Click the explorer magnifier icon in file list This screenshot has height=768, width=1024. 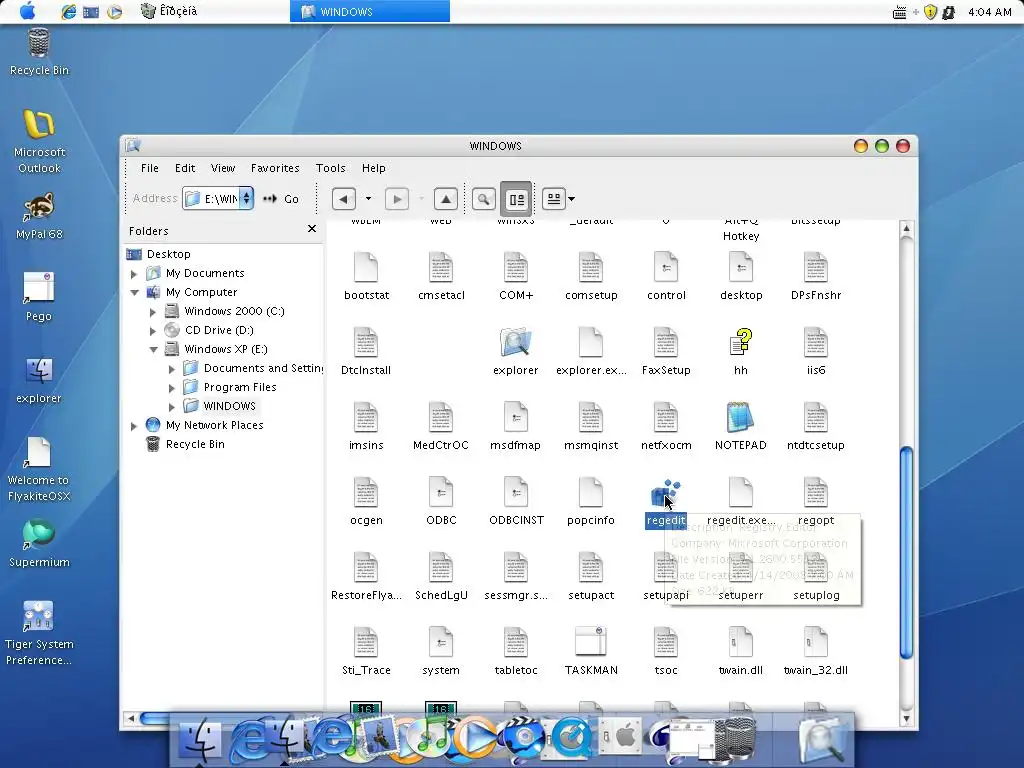pyautogui.click(x=516, y=344)
